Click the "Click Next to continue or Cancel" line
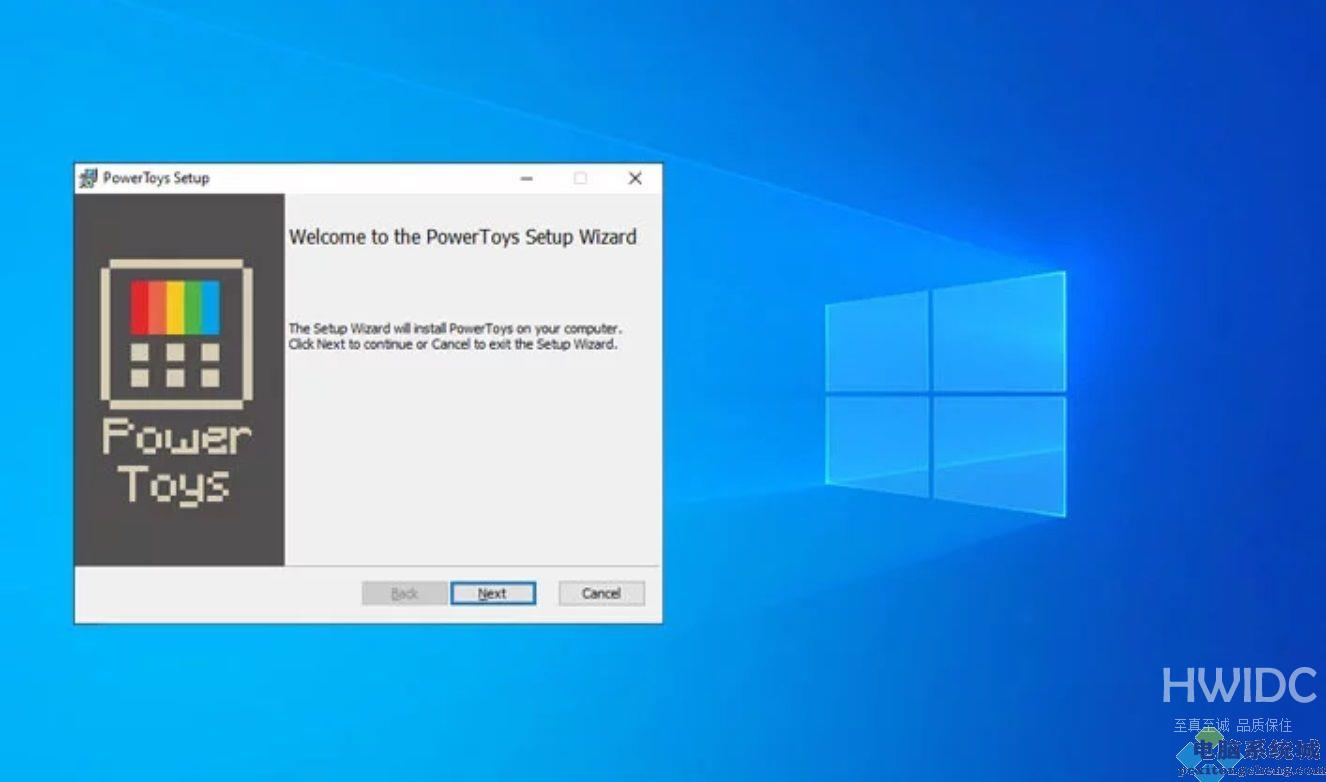Image resolution: width=1326 pixels, height=782 pixels. coord(453,344)
